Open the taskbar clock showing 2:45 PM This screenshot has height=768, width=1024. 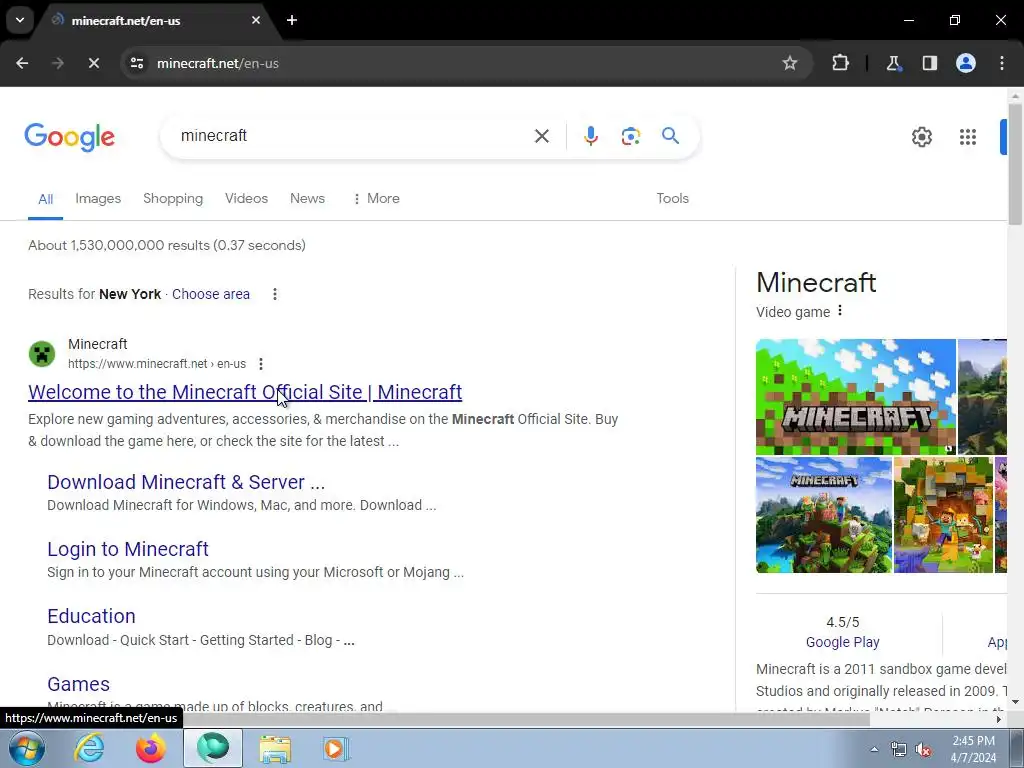(973, 749)
